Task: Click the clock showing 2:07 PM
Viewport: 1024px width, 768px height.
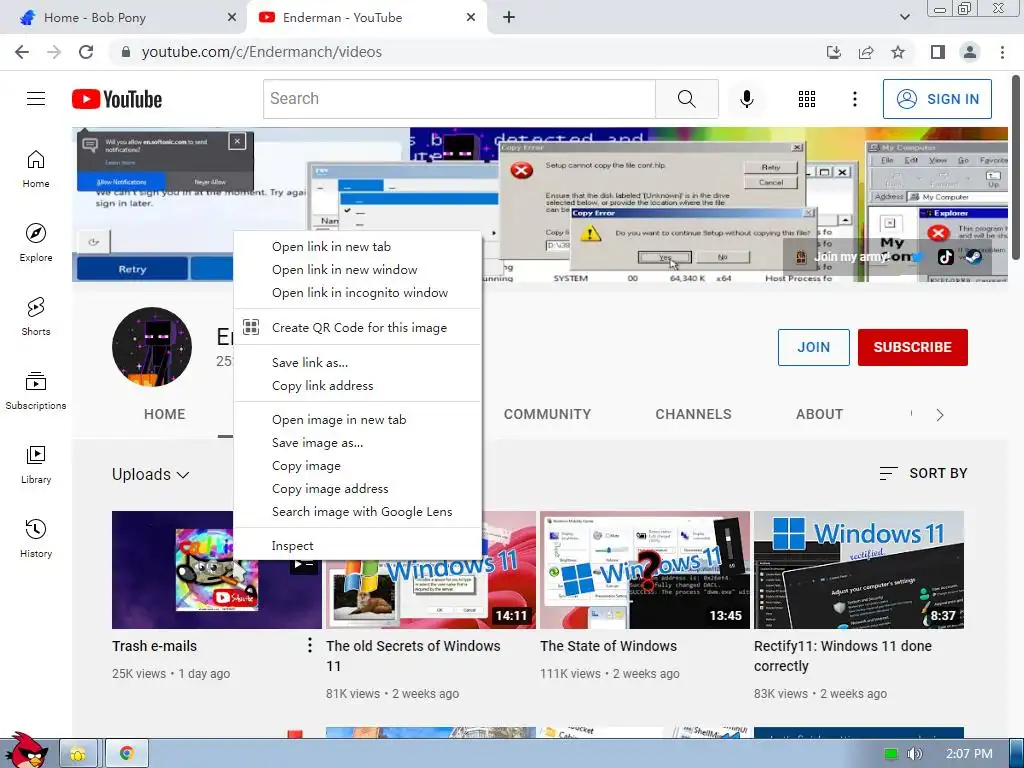Action: (969, 754)
